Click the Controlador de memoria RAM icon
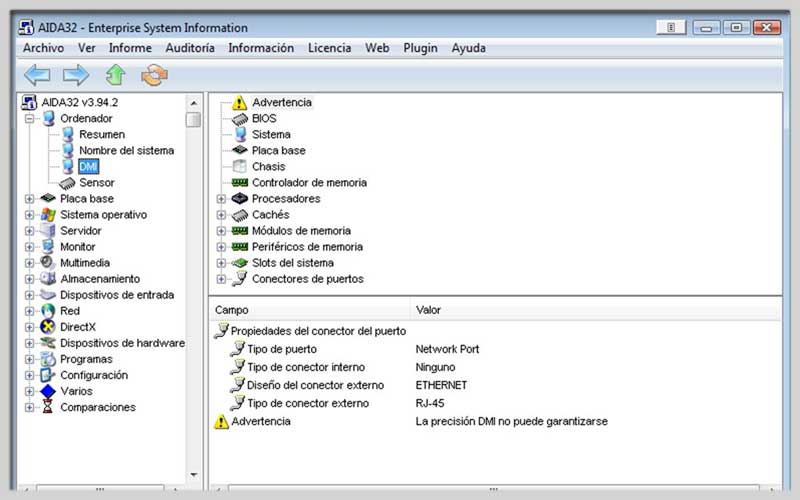 click(x=240, y=183)
